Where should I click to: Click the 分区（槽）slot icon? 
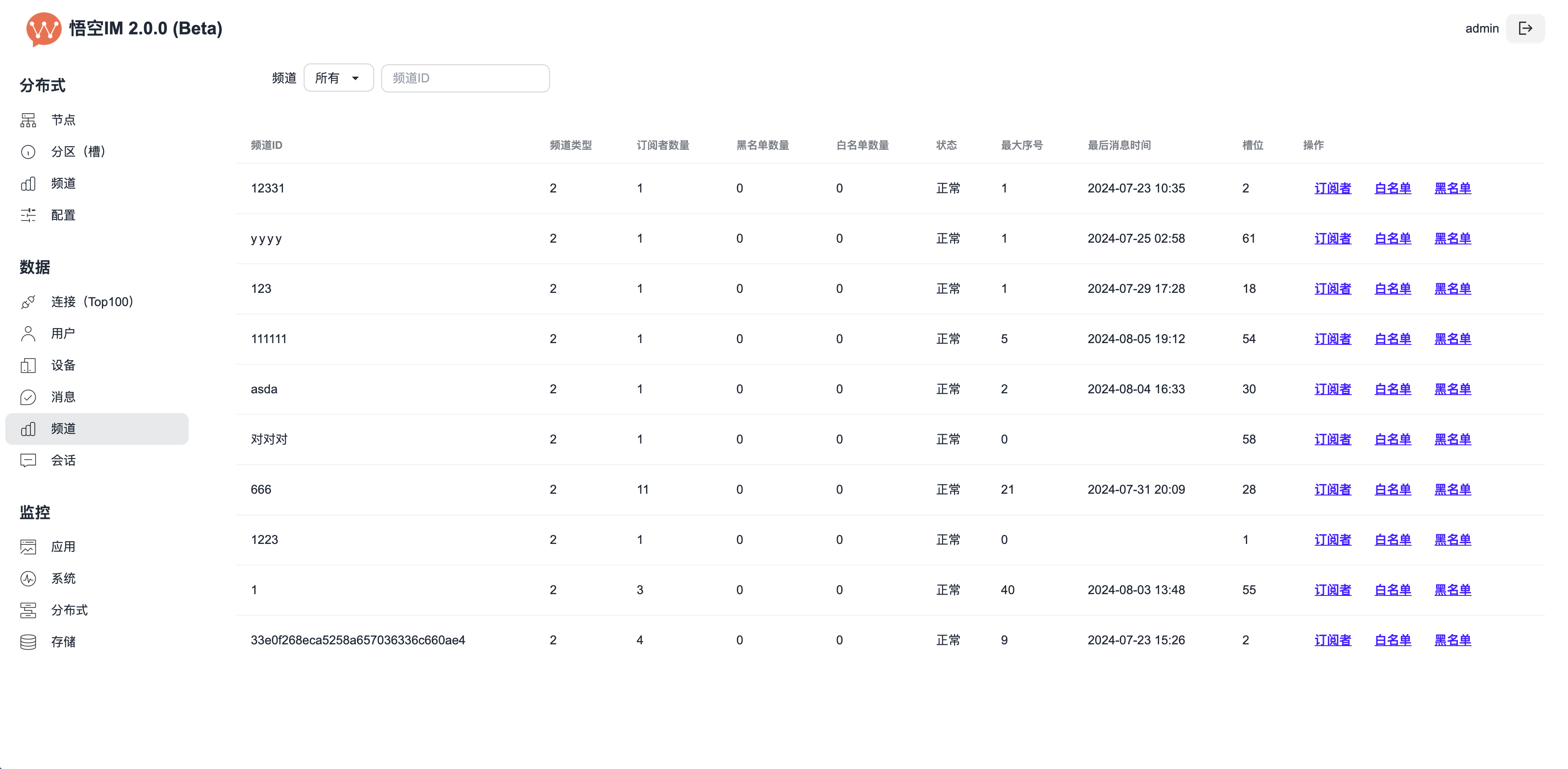pyautogui.click(x=28, y=152)
